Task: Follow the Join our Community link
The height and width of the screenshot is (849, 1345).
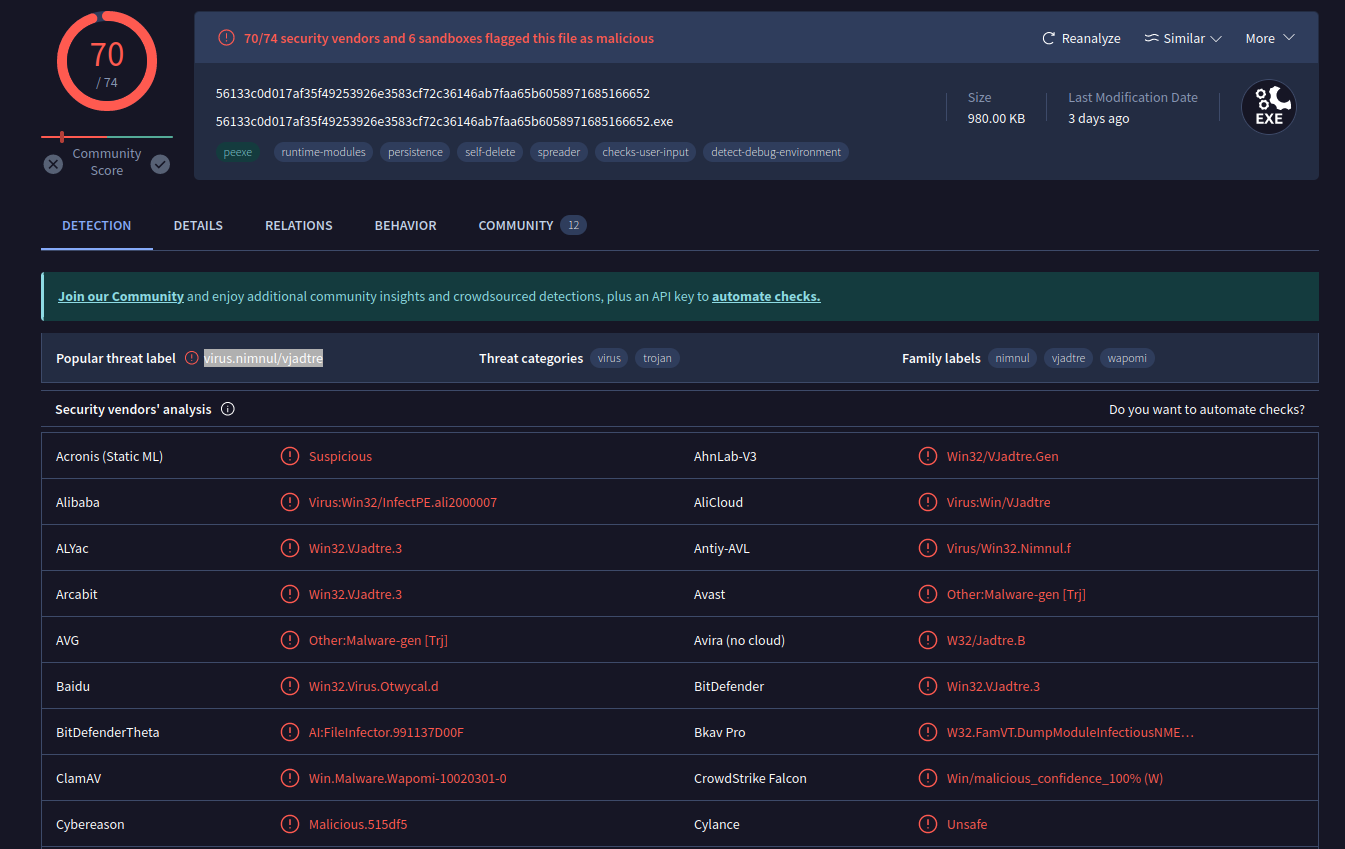Action: point(121,297)
